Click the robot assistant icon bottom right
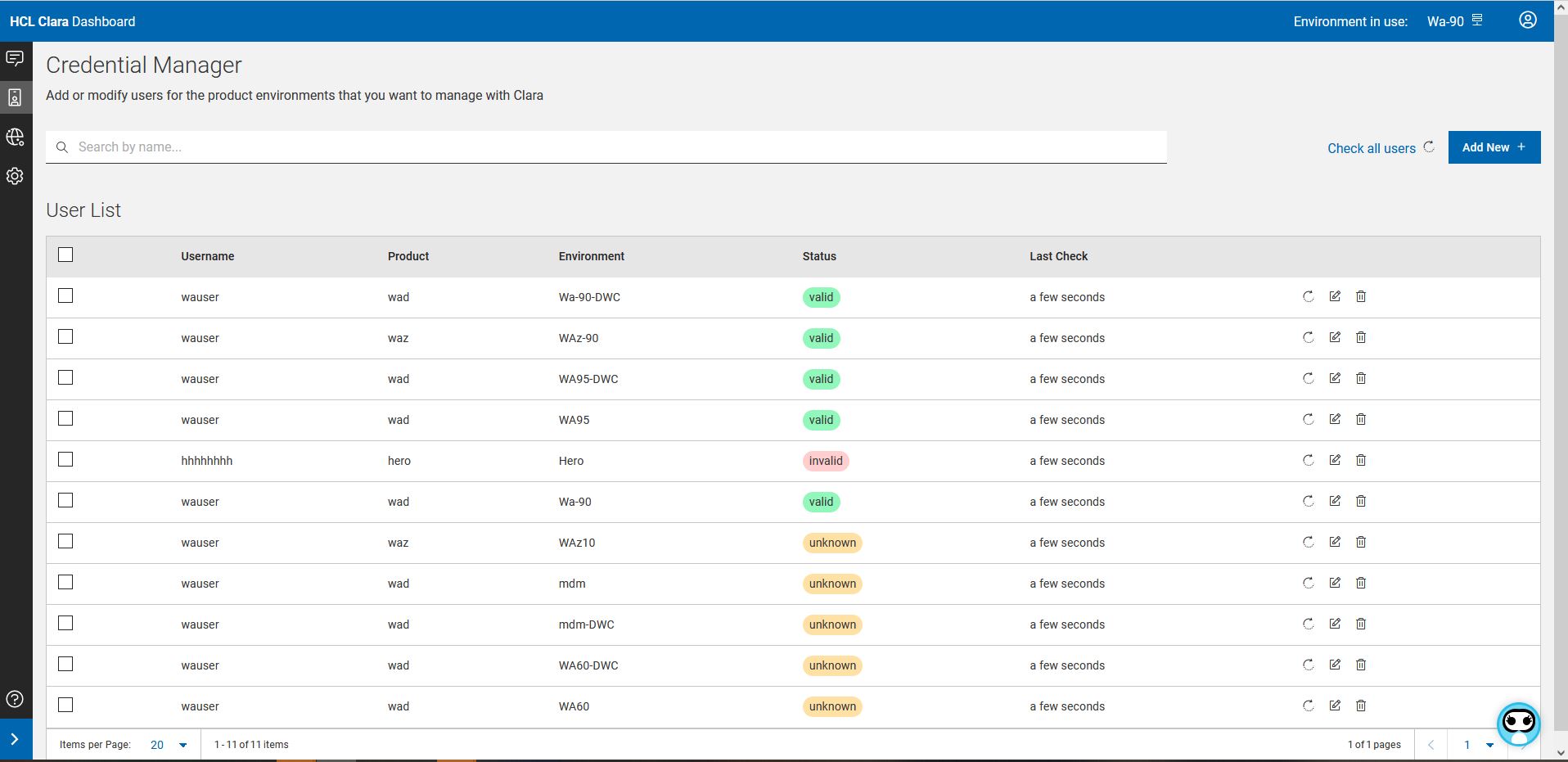Viewport: 1568px width, 762px height. [1520, 723]
